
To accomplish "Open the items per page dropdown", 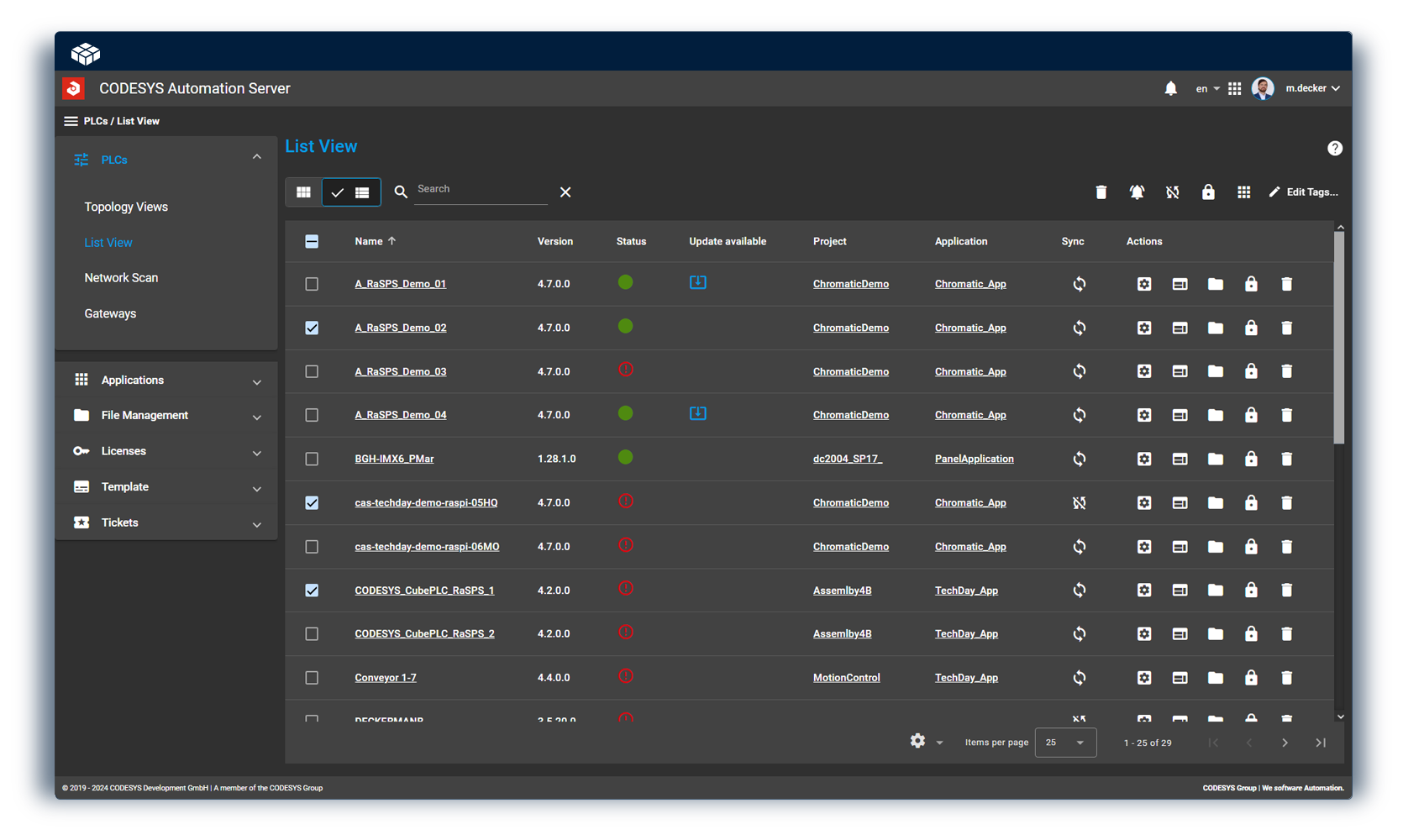I will tap(1064, 743).
